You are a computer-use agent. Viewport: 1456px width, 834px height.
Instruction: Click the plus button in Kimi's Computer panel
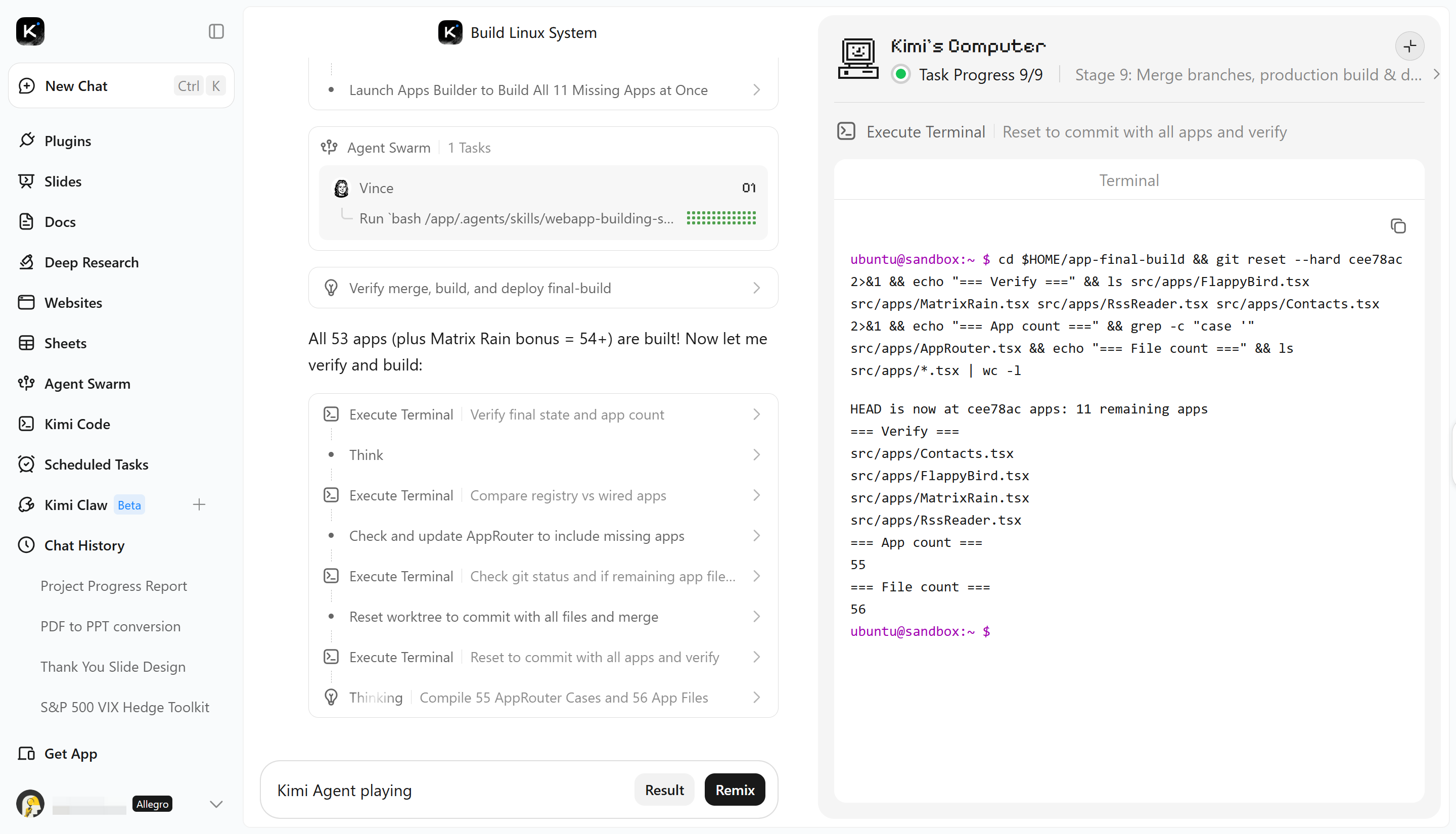(1409, 47)
